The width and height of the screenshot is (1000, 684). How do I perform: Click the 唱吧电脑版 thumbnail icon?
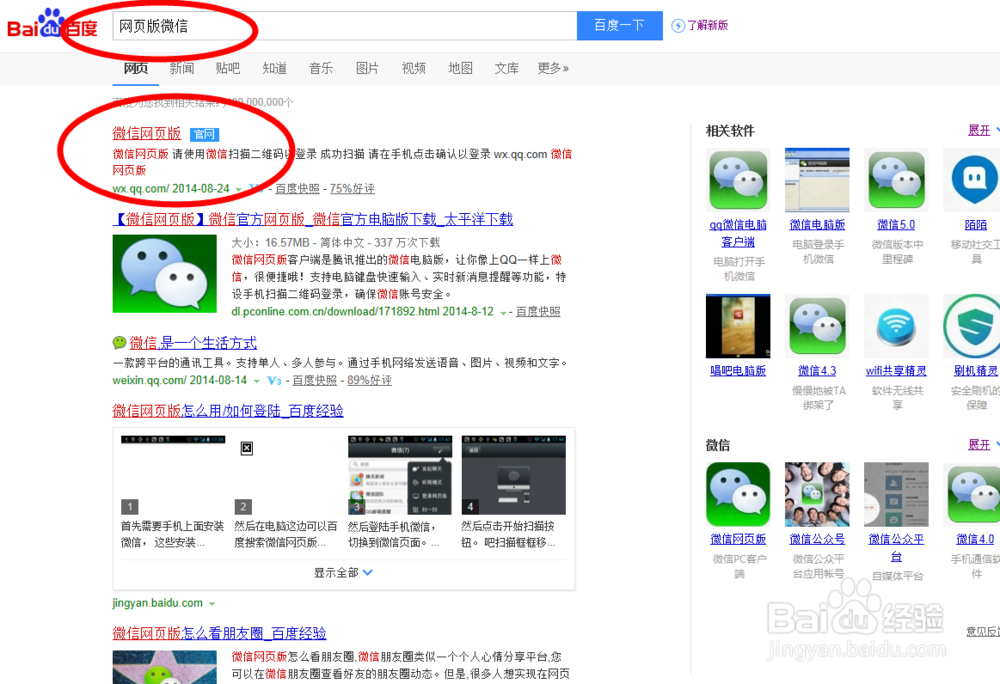click(738, 326)
